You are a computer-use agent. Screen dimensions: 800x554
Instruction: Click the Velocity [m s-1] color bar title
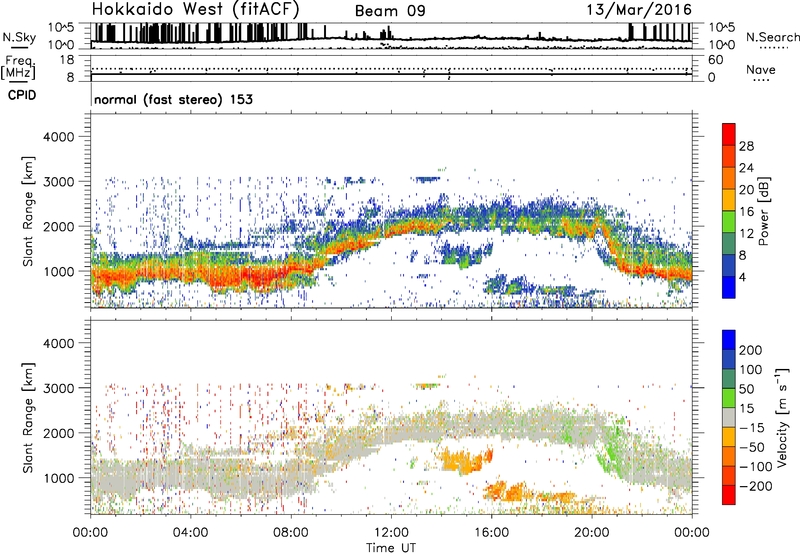pos(782,417)
